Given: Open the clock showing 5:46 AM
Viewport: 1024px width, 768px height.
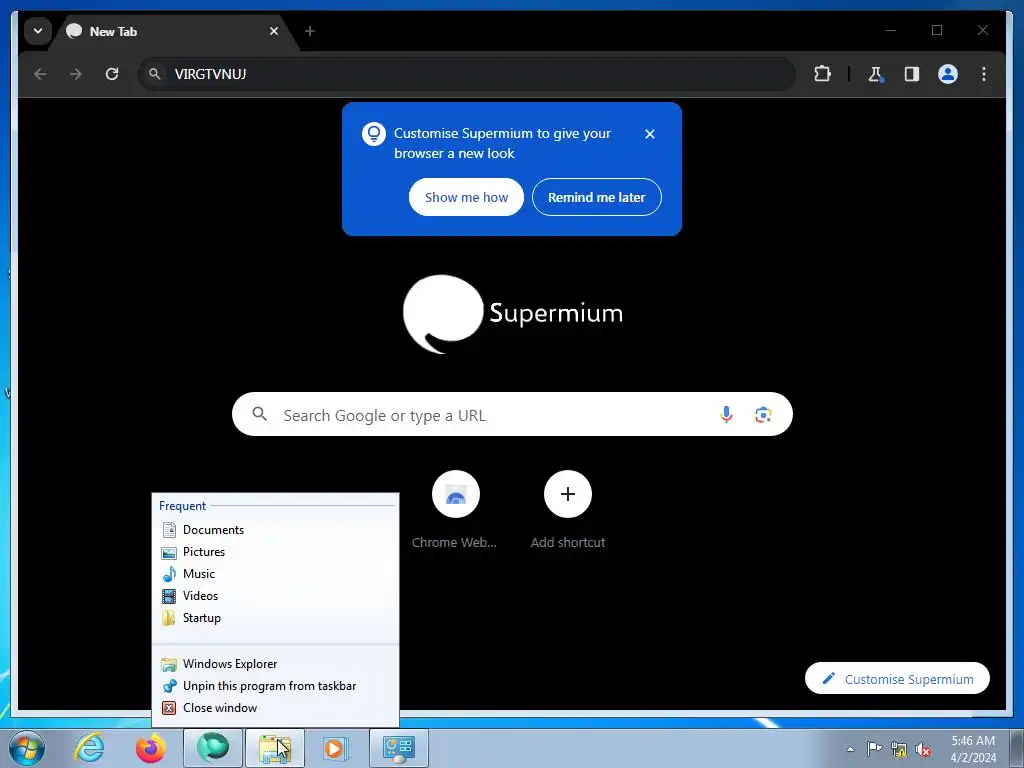Looking at the screenshot, I should point(973,749).
